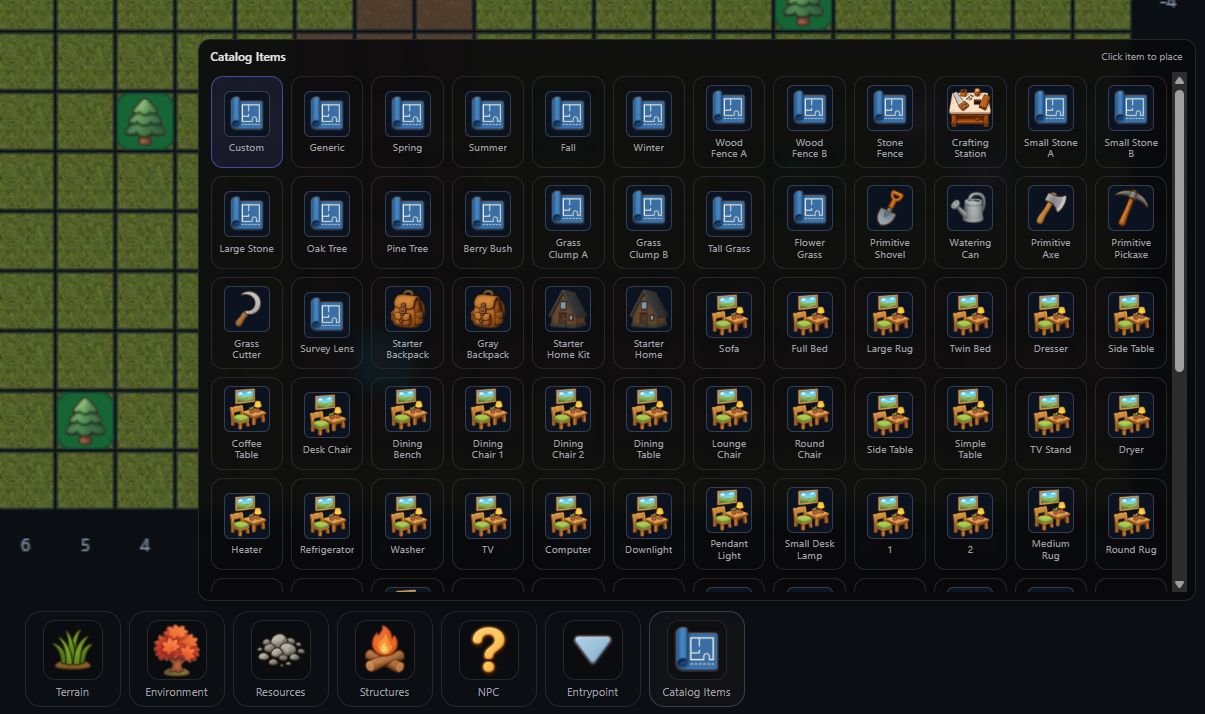This screenshot has width=1205, height=714.
Task: Select the Crafting Station catalog item
Action: coord(969,122)
